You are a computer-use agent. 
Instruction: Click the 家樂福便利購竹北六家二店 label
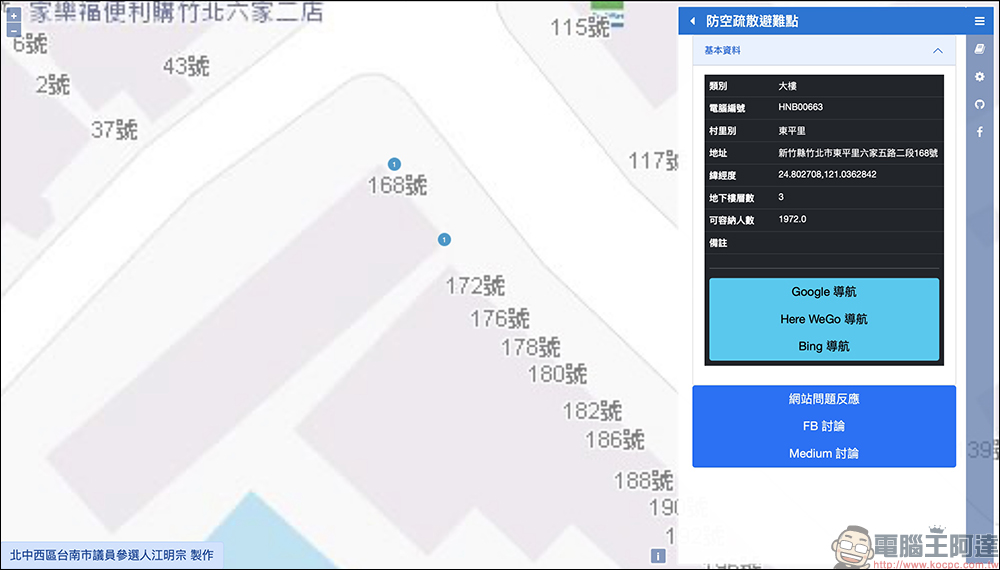[177, 12]
